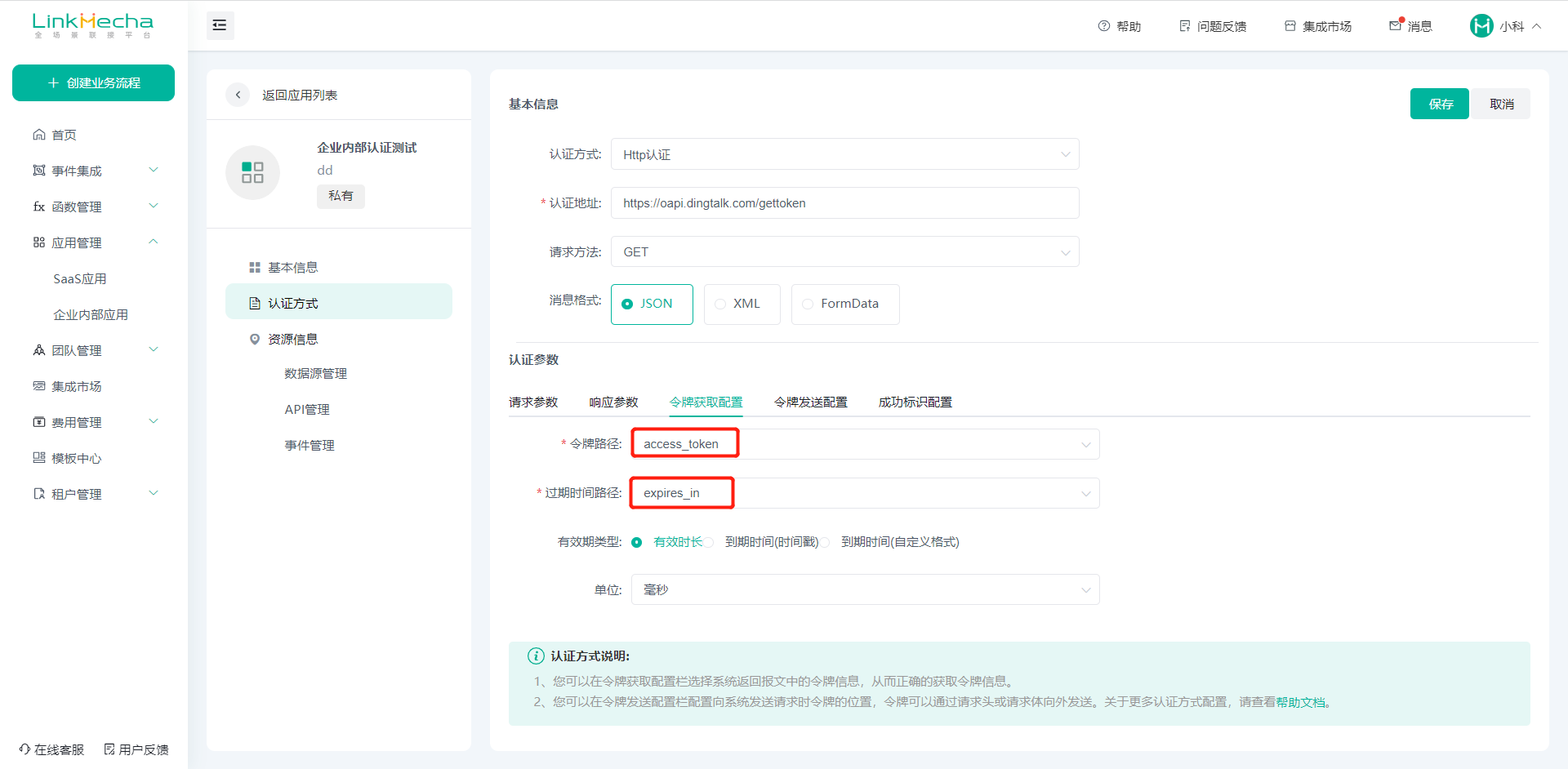Select 到期时间(自定义格式) validity type
Viewport: 1568px width, 769px height.
[890, 542]
